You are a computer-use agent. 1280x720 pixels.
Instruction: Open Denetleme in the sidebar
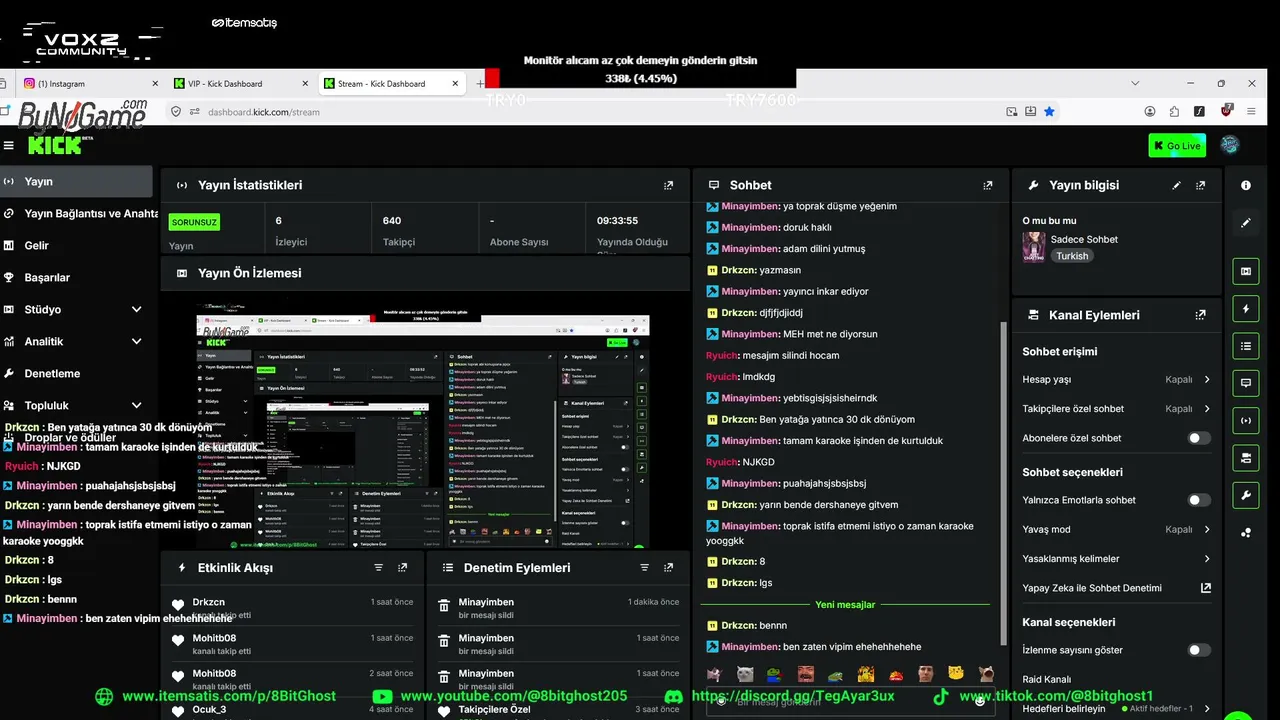point(76,373)
